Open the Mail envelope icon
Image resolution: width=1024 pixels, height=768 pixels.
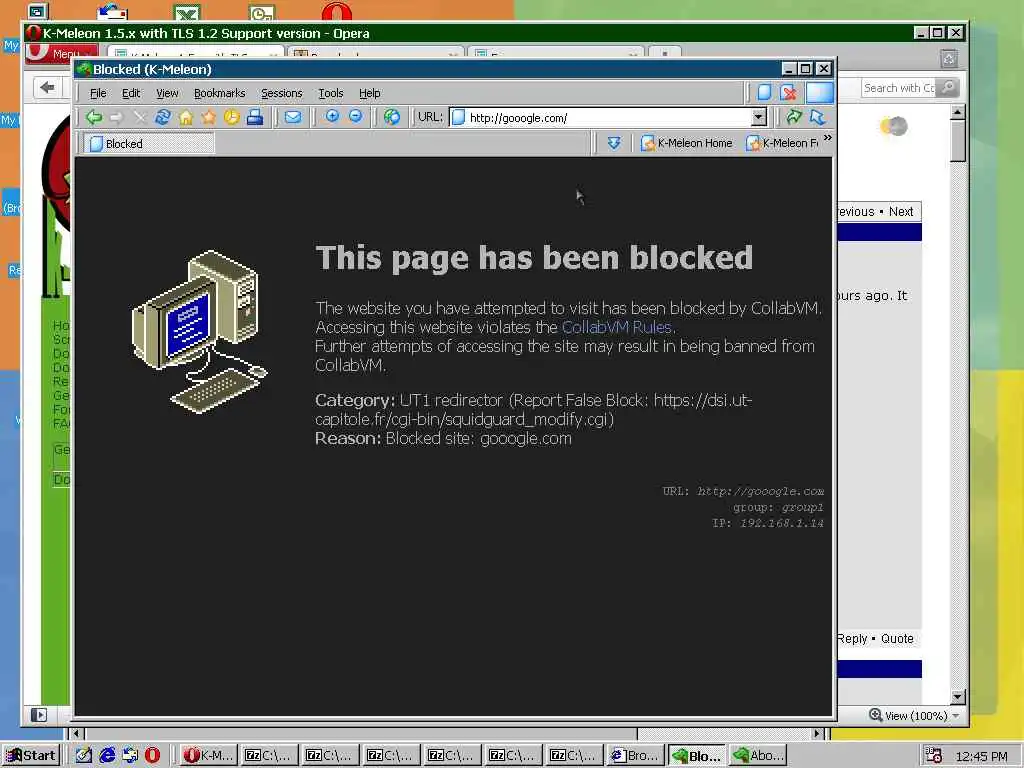click(293, 118)
